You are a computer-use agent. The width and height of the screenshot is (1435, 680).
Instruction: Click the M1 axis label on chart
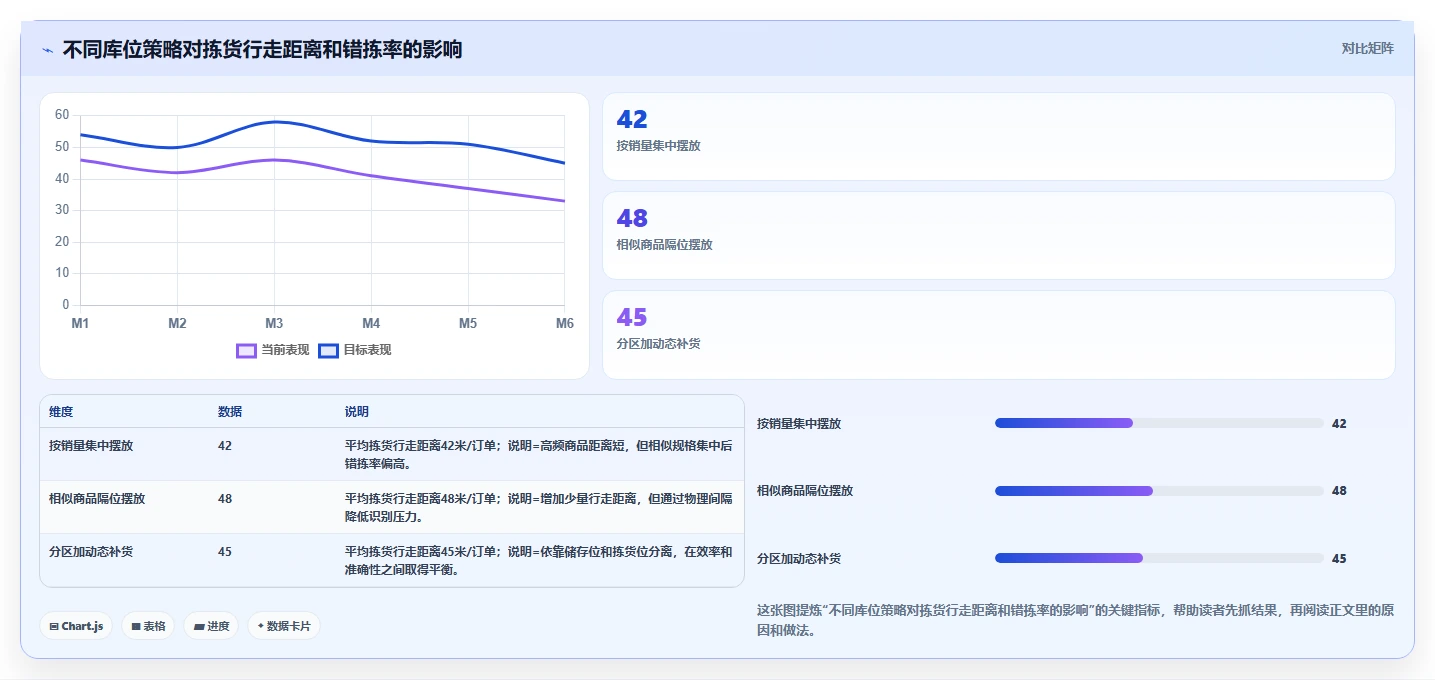coord(80,323)
